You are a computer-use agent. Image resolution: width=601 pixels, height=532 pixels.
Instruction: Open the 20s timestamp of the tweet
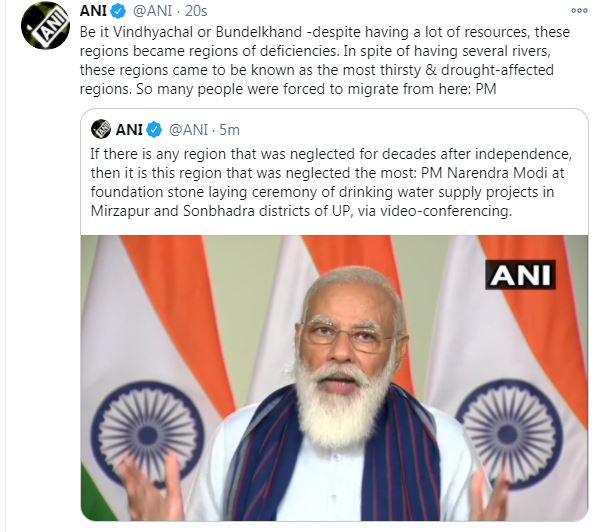click(x=196, y=11)
